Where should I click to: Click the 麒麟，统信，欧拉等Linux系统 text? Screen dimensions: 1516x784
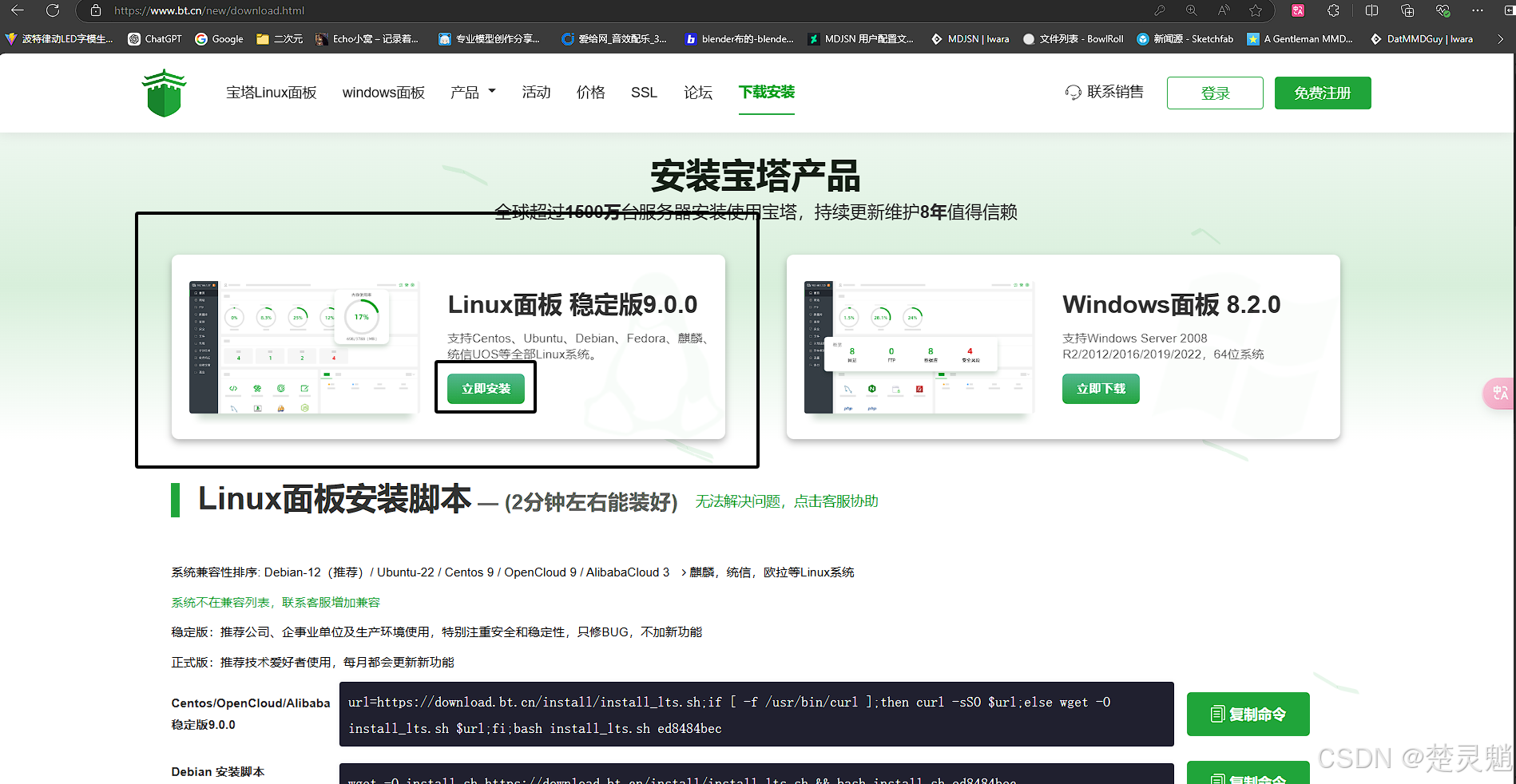(772, 572)
